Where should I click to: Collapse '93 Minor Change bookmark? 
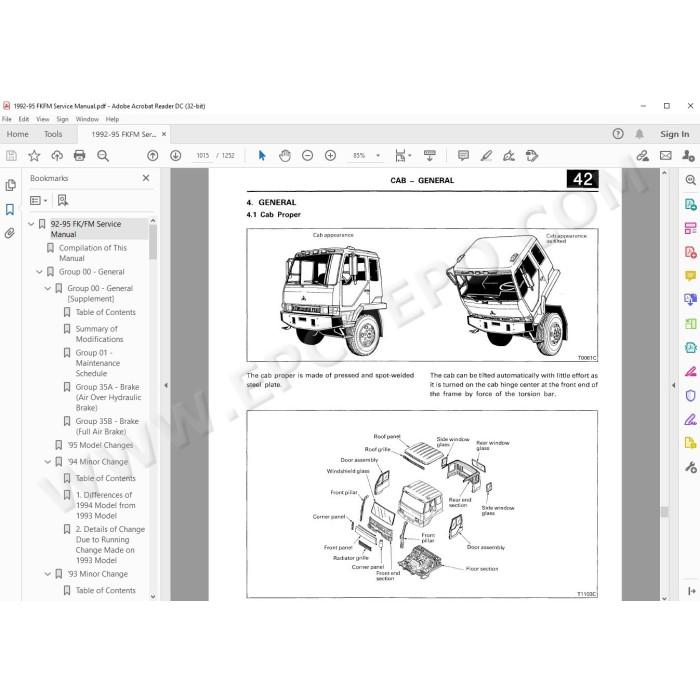[x=48, y=574]
